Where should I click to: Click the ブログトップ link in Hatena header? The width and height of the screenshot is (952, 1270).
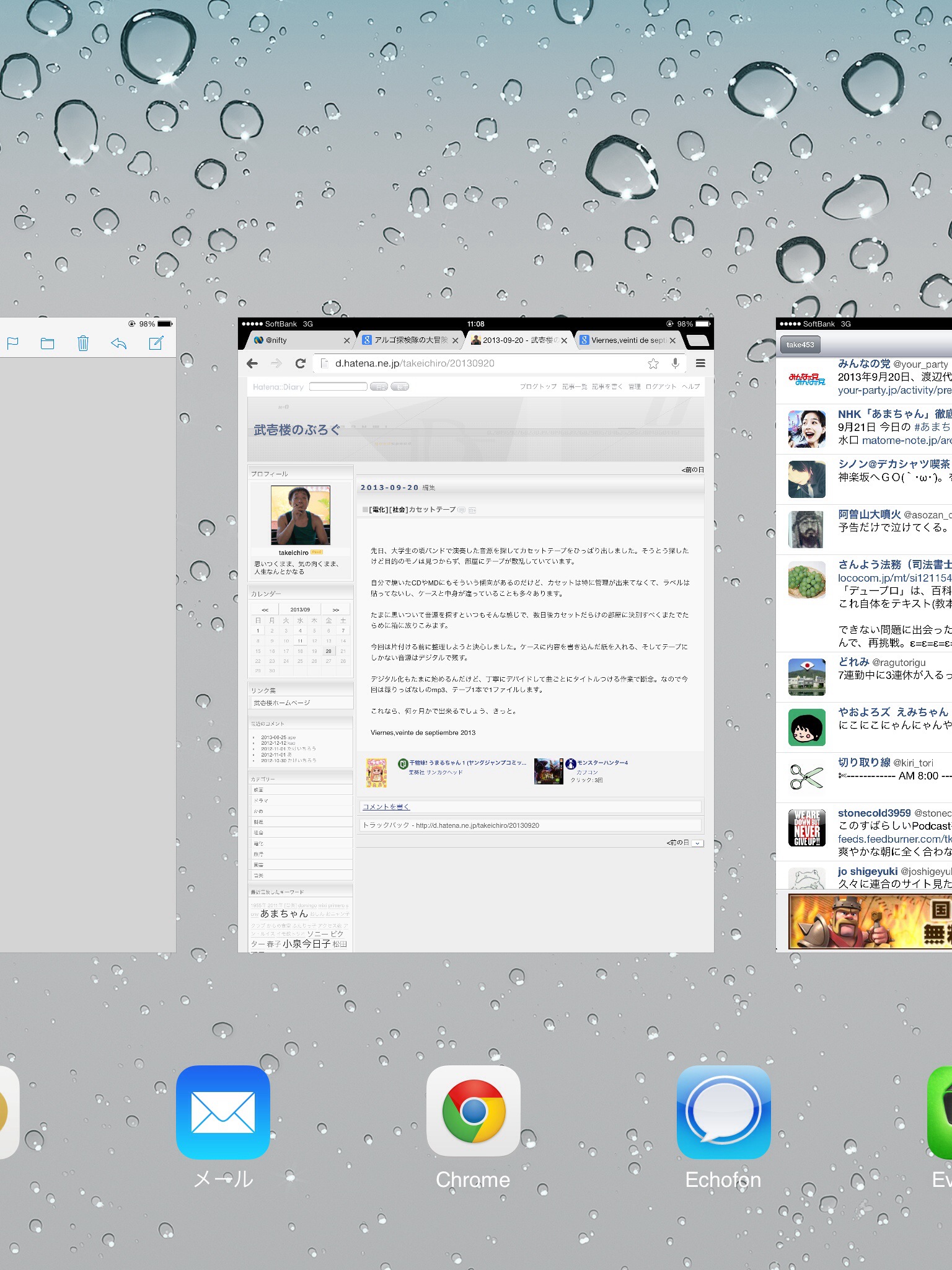(x=538, y=386)
